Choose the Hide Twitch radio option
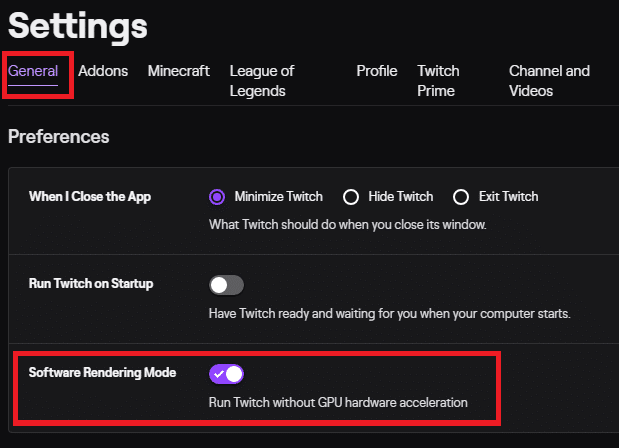The width and height of the screenshot is (619, 448). pyautogui.click(x=351, y=196)
